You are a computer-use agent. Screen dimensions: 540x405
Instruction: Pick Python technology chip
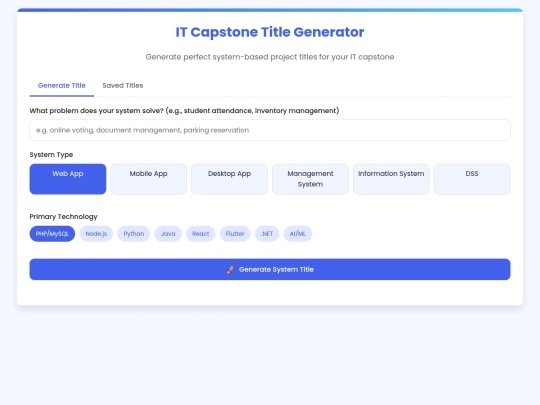134,234
